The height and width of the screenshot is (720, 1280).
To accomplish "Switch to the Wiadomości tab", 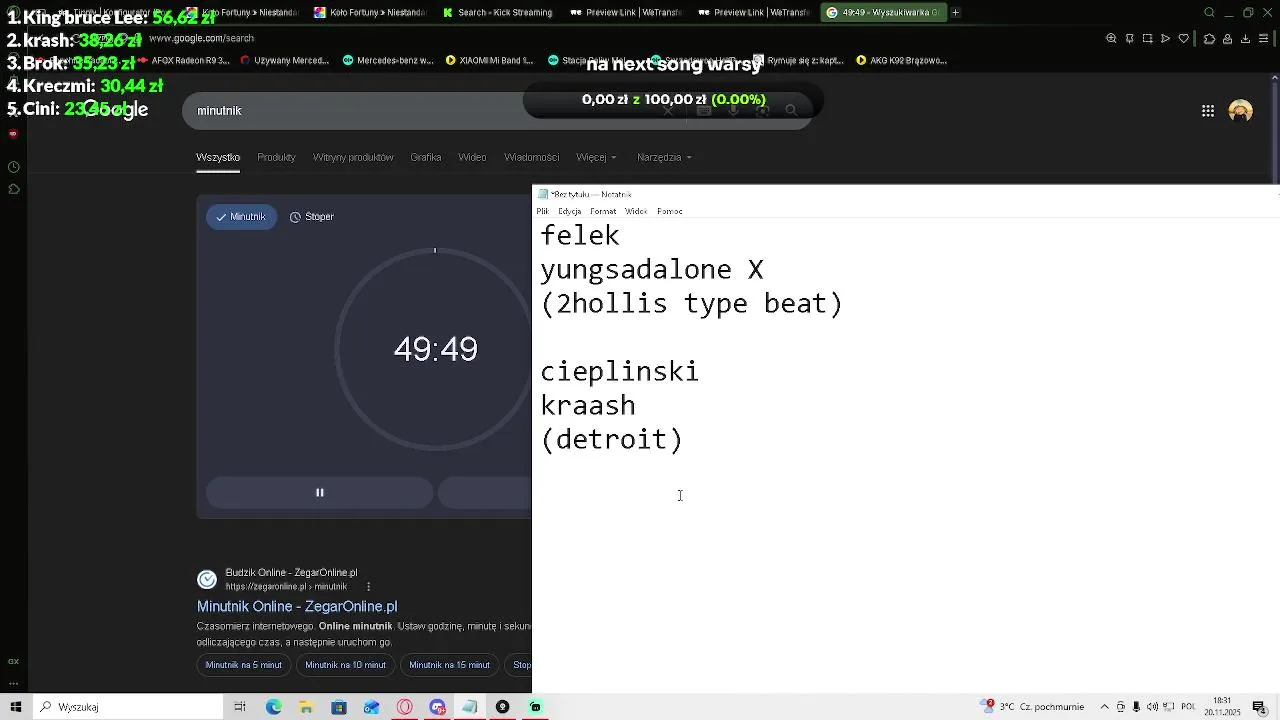I will [x=531, y=157].
